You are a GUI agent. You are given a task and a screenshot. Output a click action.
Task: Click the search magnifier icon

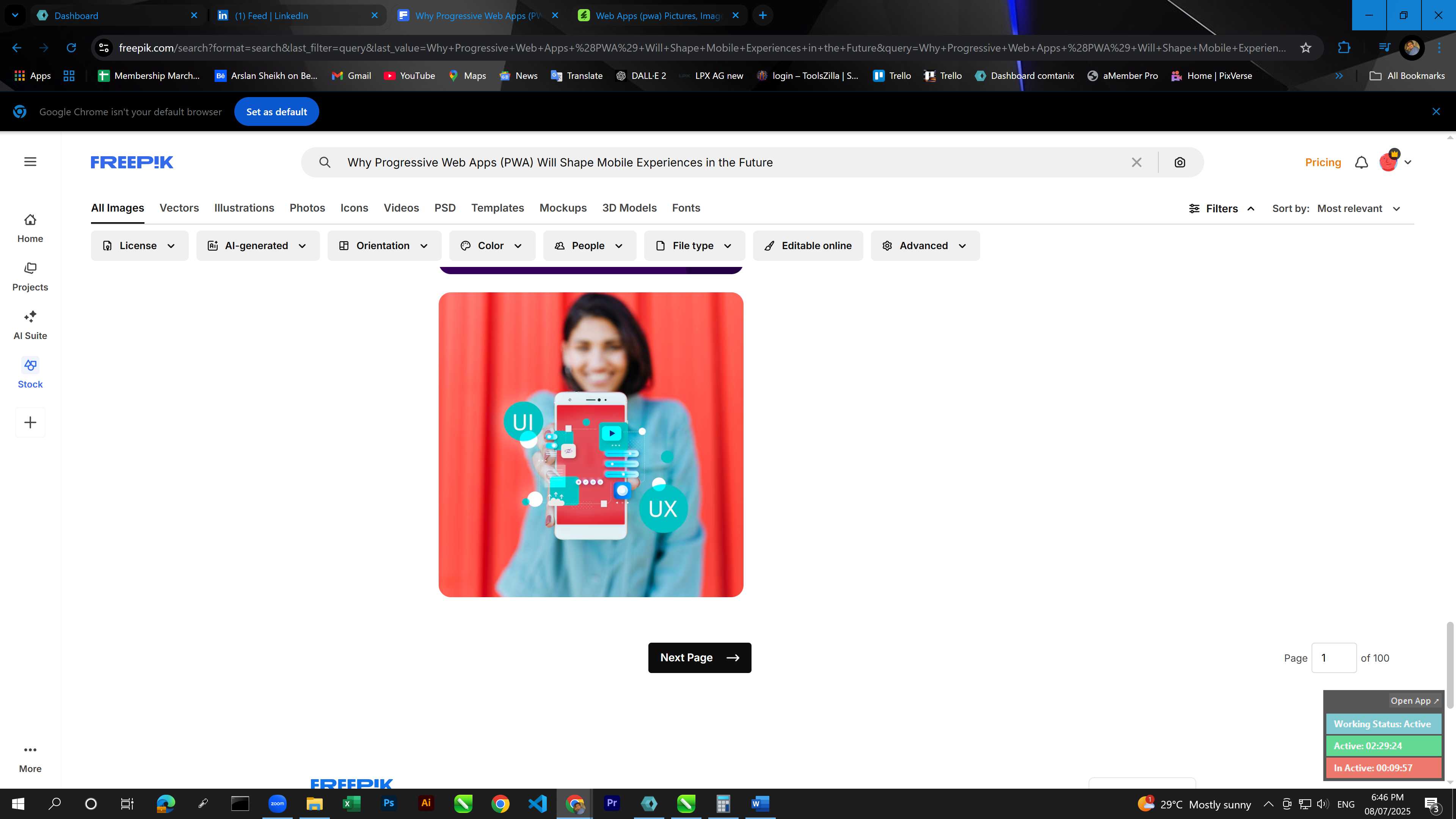[x=325, y=163]
